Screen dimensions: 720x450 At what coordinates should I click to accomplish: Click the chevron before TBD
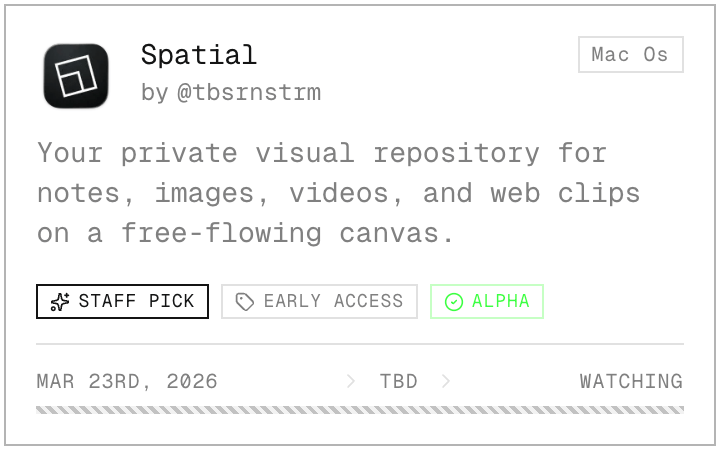point(351,381)
